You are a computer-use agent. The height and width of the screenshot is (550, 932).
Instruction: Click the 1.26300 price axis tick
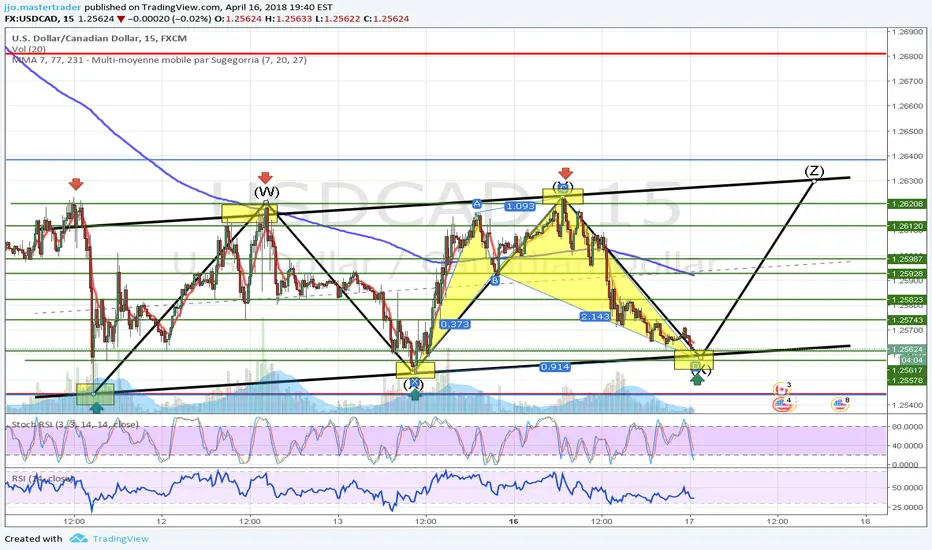[907, 181]
